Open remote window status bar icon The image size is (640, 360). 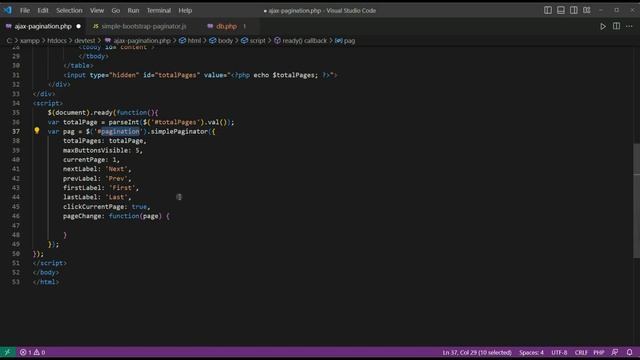click(x=7, y=352)
